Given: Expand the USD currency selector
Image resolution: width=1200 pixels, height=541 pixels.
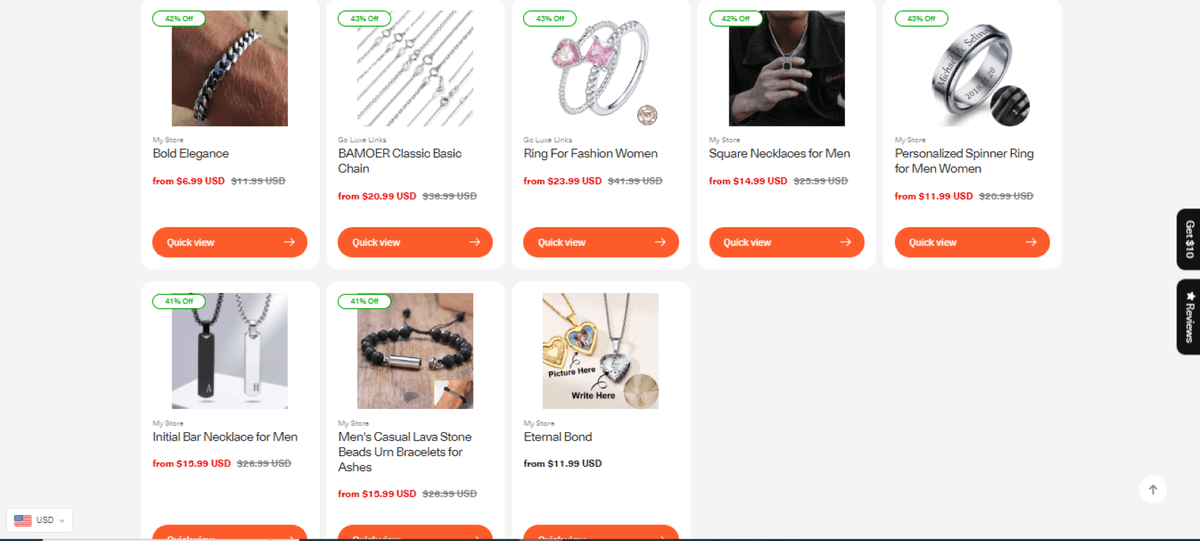Looking at the screenshot, I should point(40,520).
